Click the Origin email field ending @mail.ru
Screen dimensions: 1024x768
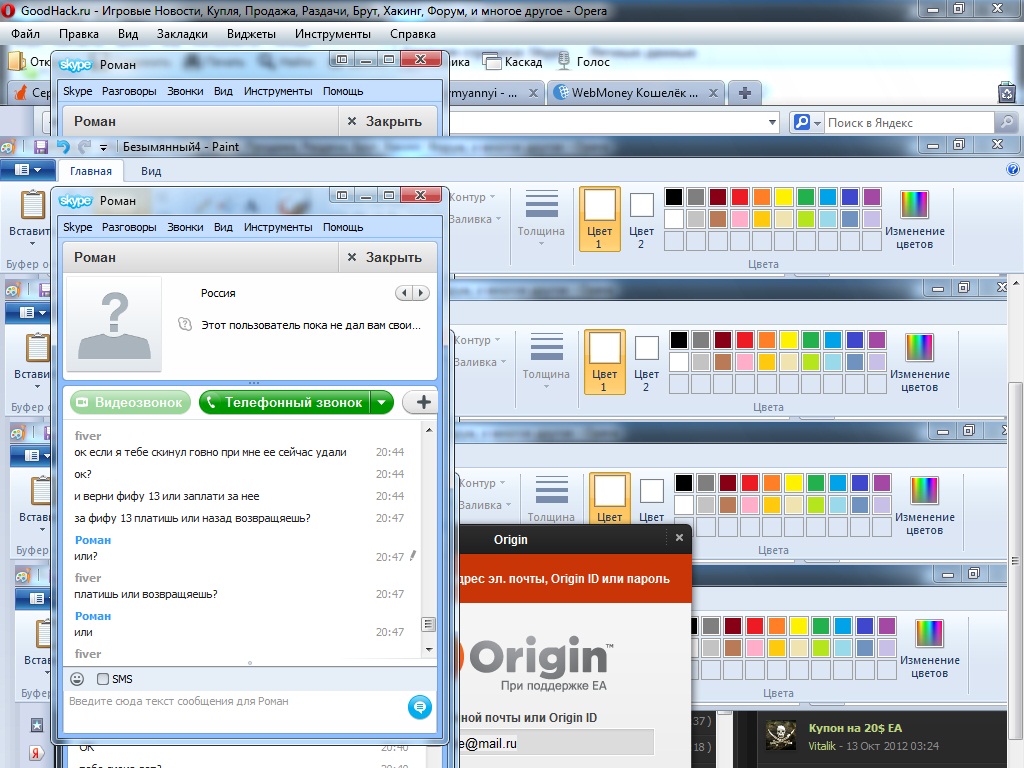click(556, 743)
